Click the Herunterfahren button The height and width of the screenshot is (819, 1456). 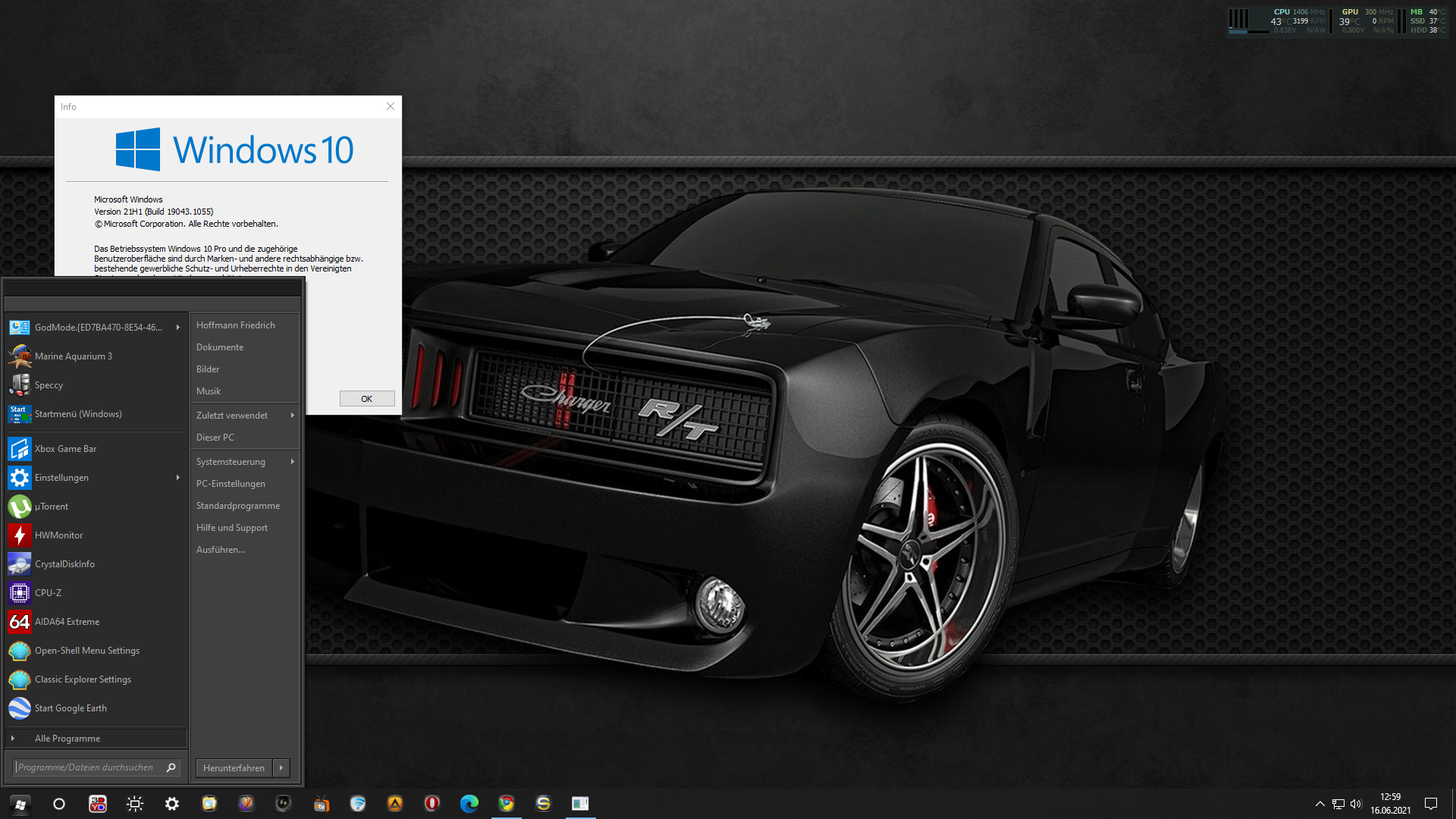pos(234,768)
